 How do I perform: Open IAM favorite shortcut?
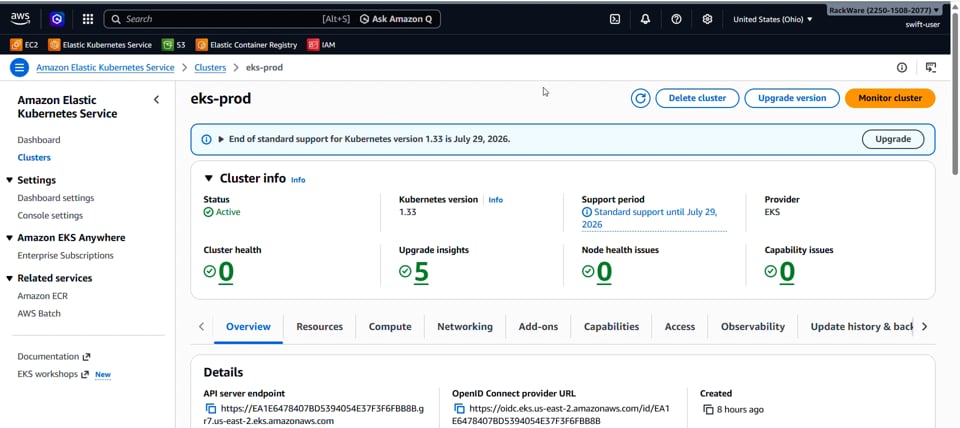pyautogui.click(x=321, y=45)
